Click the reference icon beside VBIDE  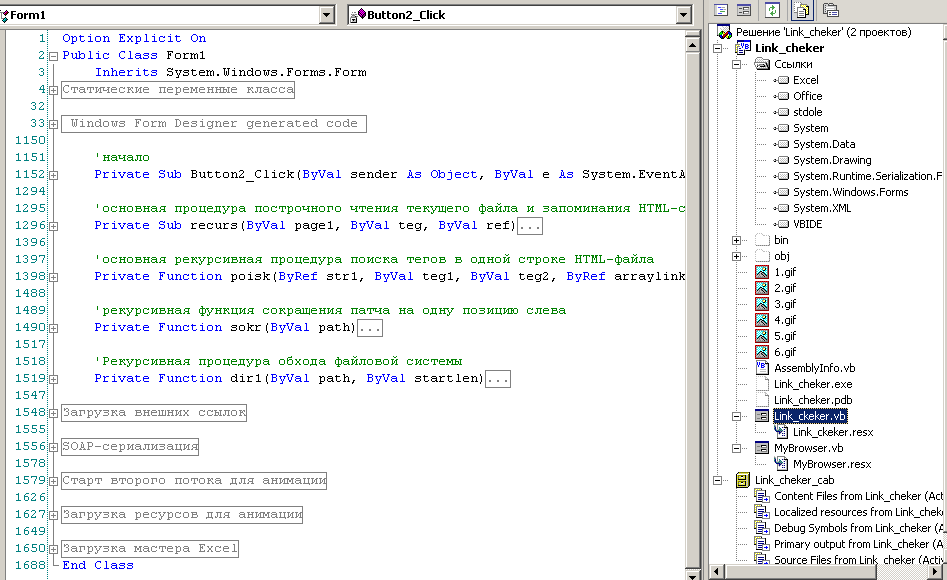782,224
